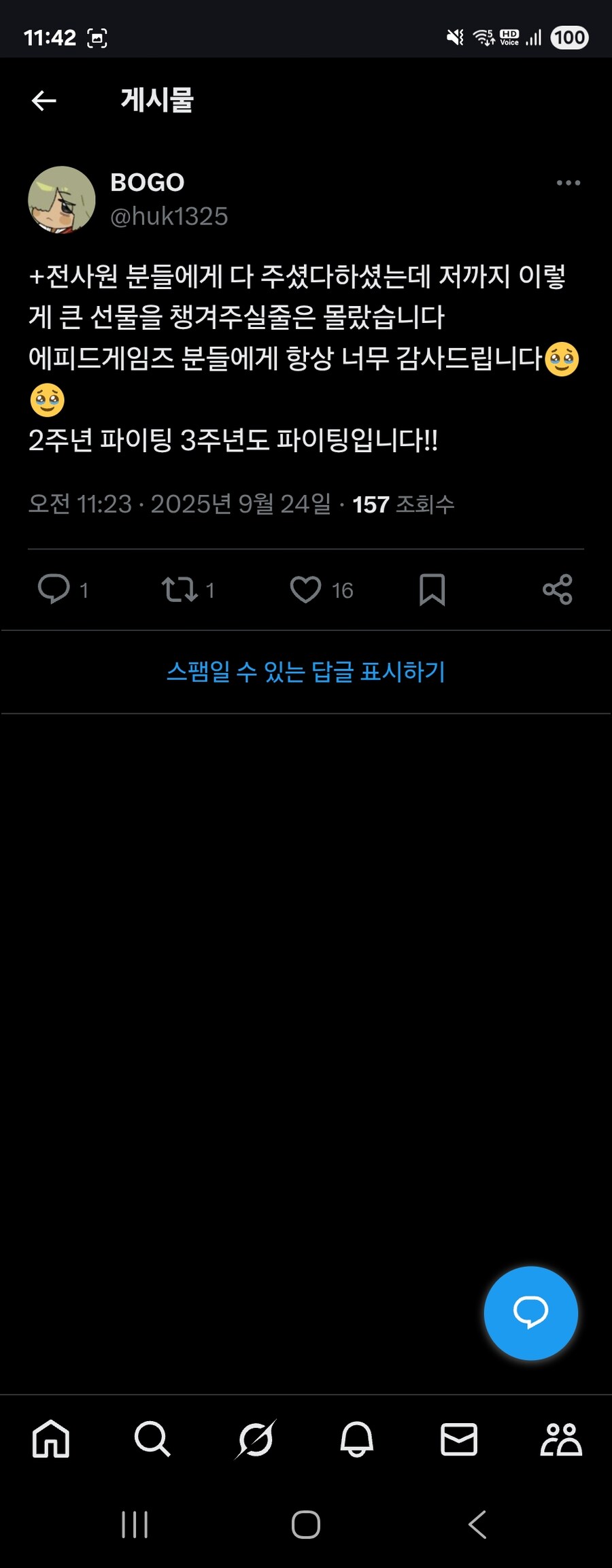
Task: Open the Notifications bell tab
Action: [x=357, y=1439]
